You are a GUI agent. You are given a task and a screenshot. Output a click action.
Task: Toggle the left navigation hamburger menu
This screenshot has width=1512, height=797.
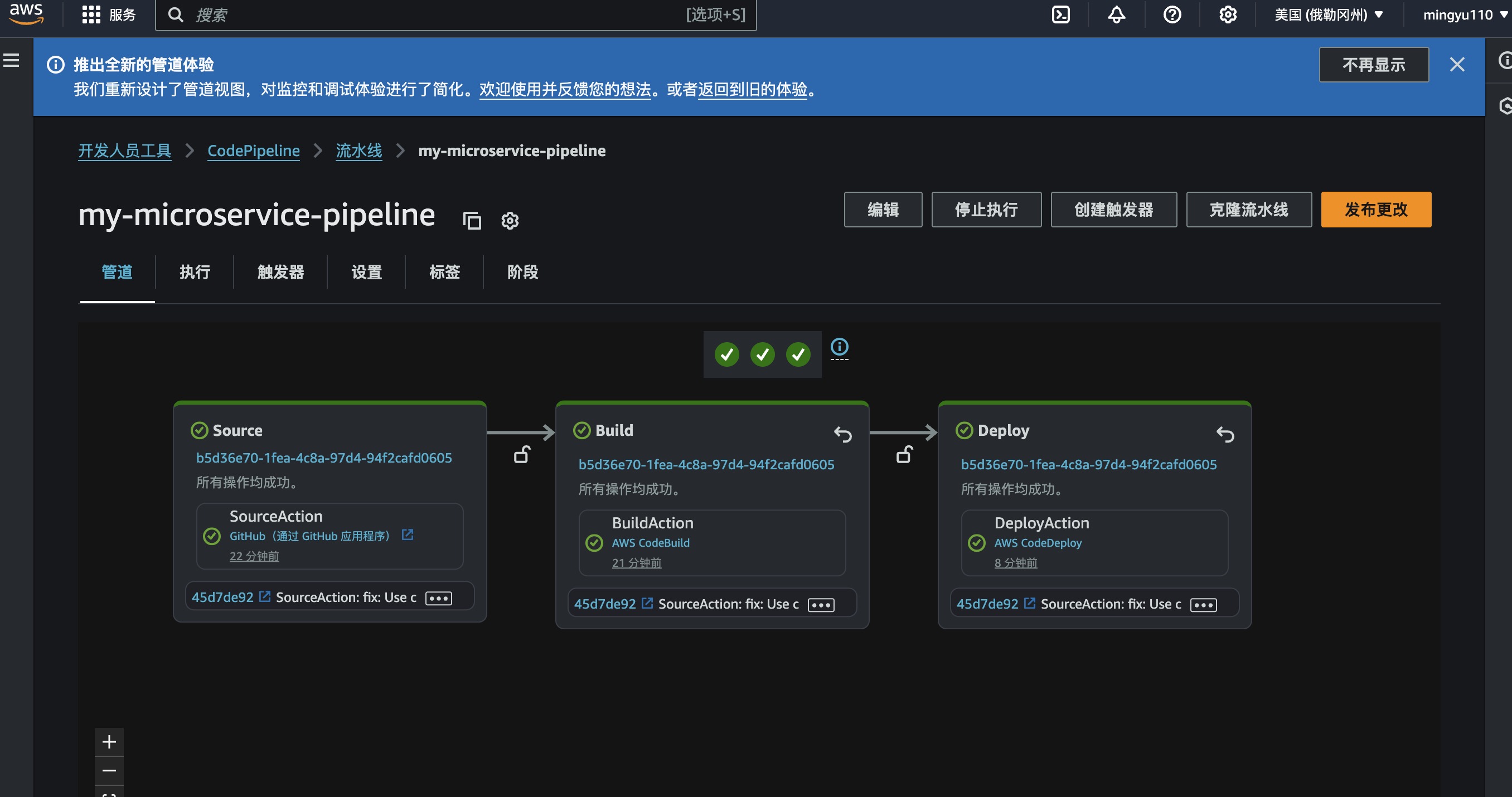tap(11, 60)
